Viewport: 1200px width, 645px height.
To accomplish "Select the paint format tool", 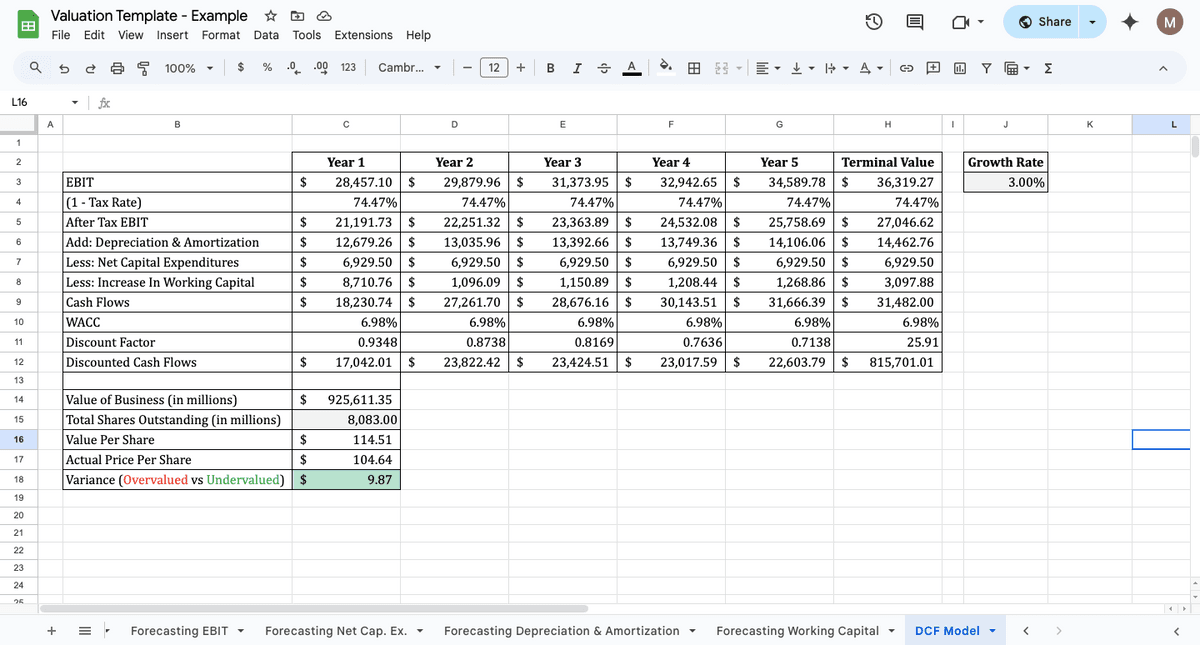I will (142, 68).
